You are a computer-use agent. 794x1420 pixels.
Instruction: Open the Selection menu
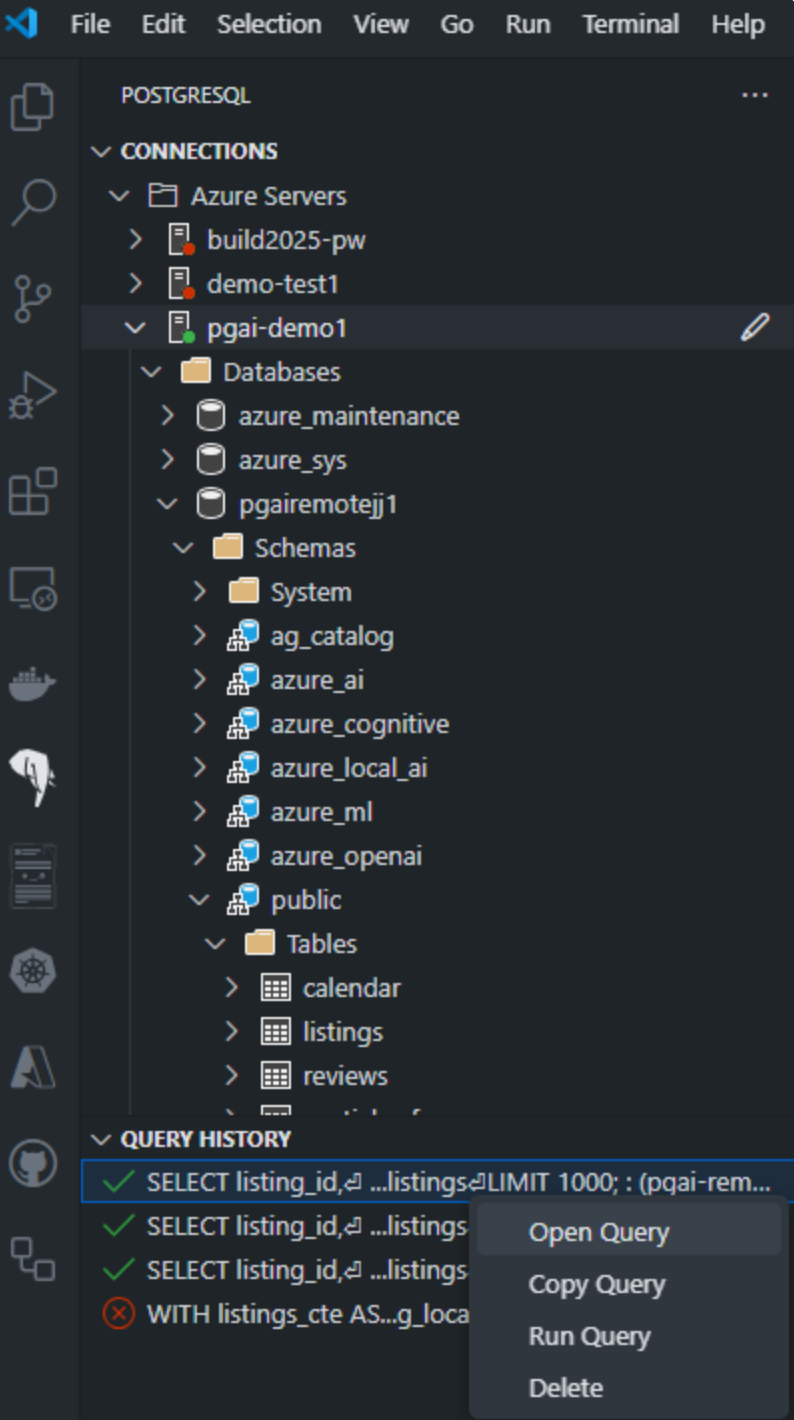pyautogui.click(x=269, y=24)
